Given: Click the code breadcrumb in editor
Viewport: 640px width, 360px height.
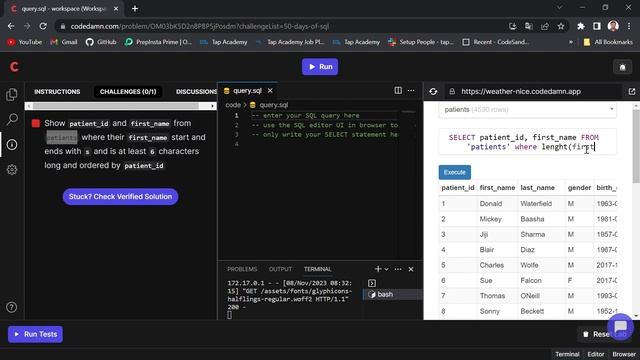Looking at the screenshot, I should coord(233,105).
